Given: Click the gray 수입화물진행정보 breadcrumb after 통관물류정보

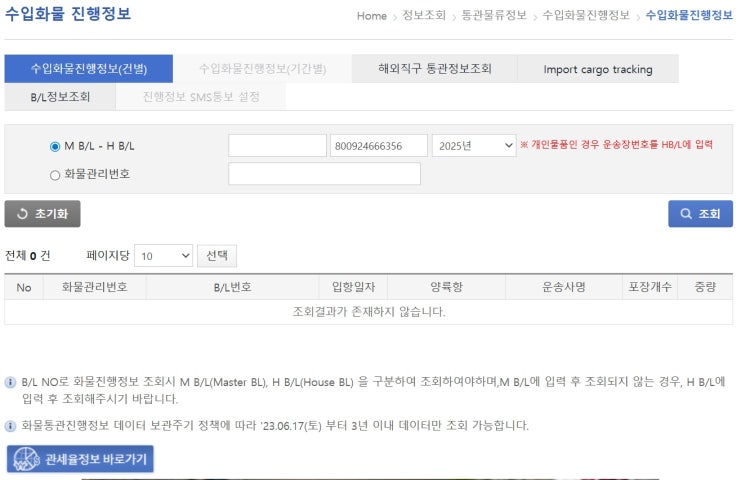Looking at the screenshot, I should 586,15.
